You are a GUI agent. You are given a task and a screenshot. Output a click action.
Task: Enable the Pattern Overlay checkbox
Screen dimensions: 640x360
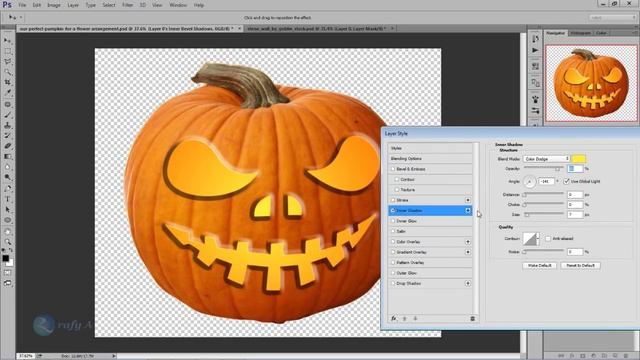393,262
